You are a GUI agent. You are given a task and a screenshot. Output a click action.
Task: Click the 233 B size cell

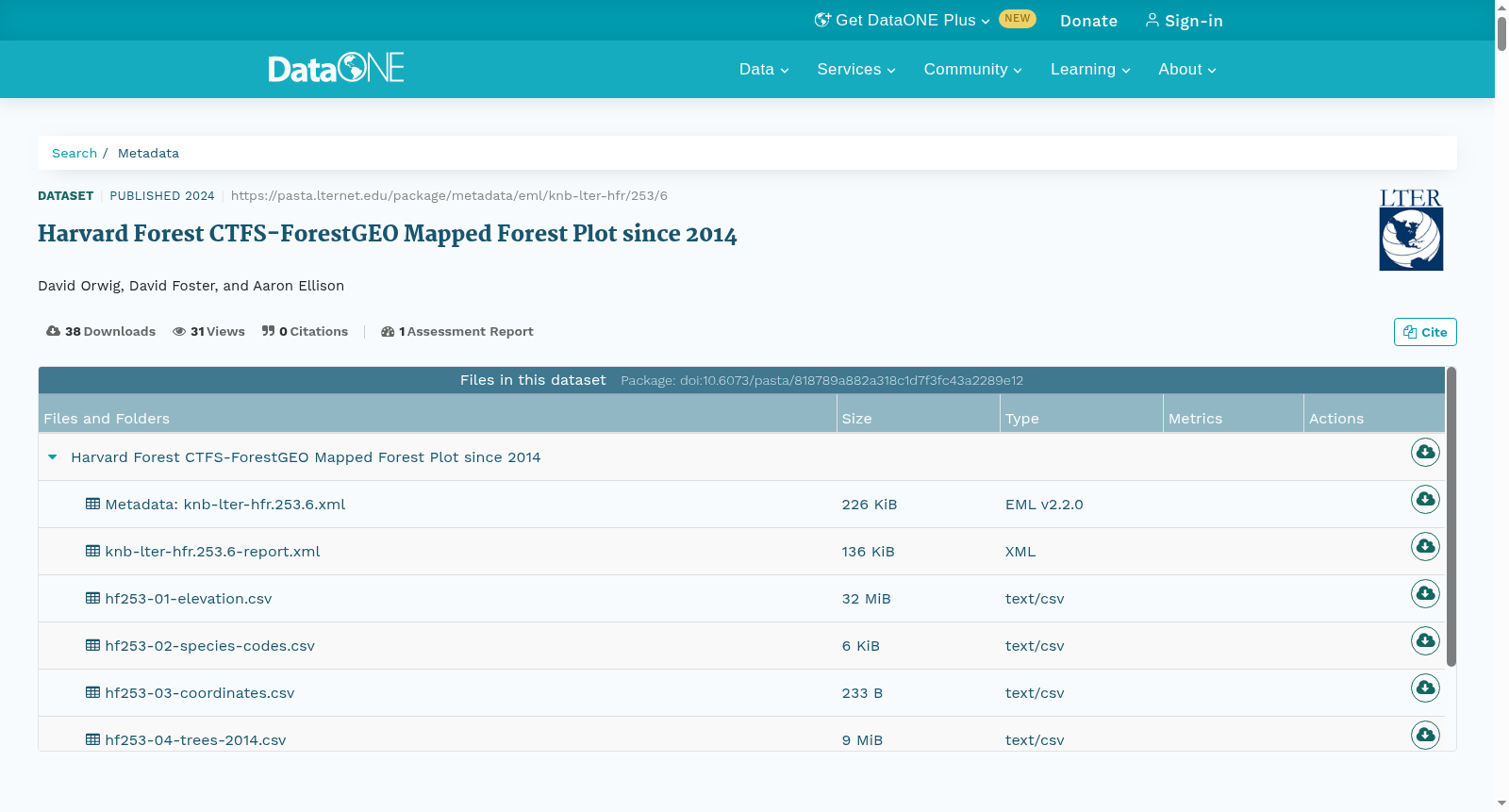pos(862,693)
